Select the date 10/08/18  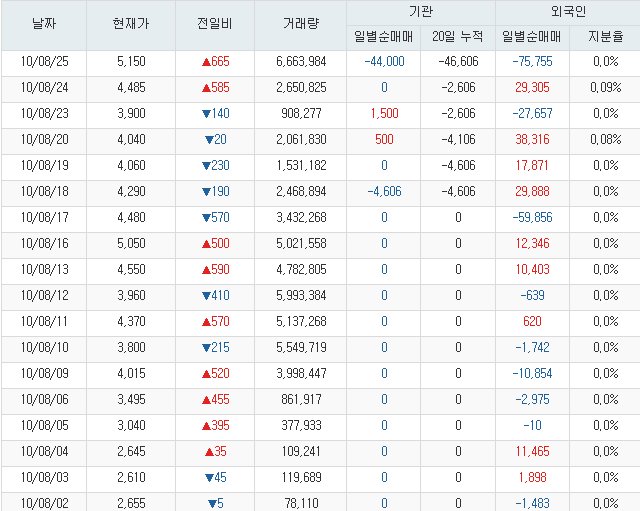coord(44,191)
